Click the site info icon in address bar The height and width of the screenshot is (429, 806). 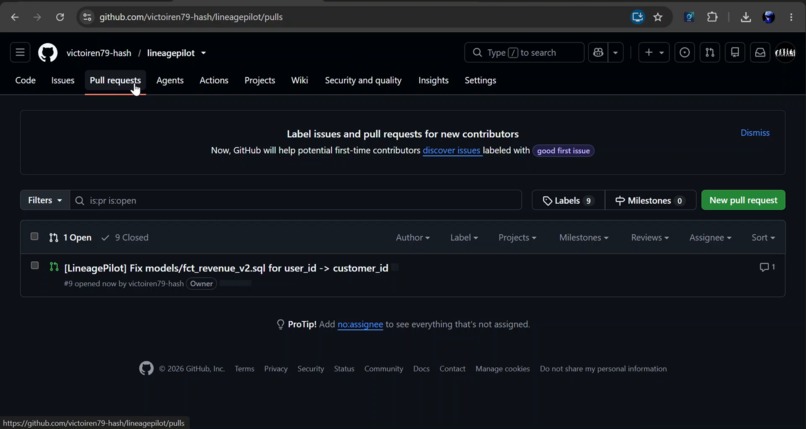pos(87,17)
